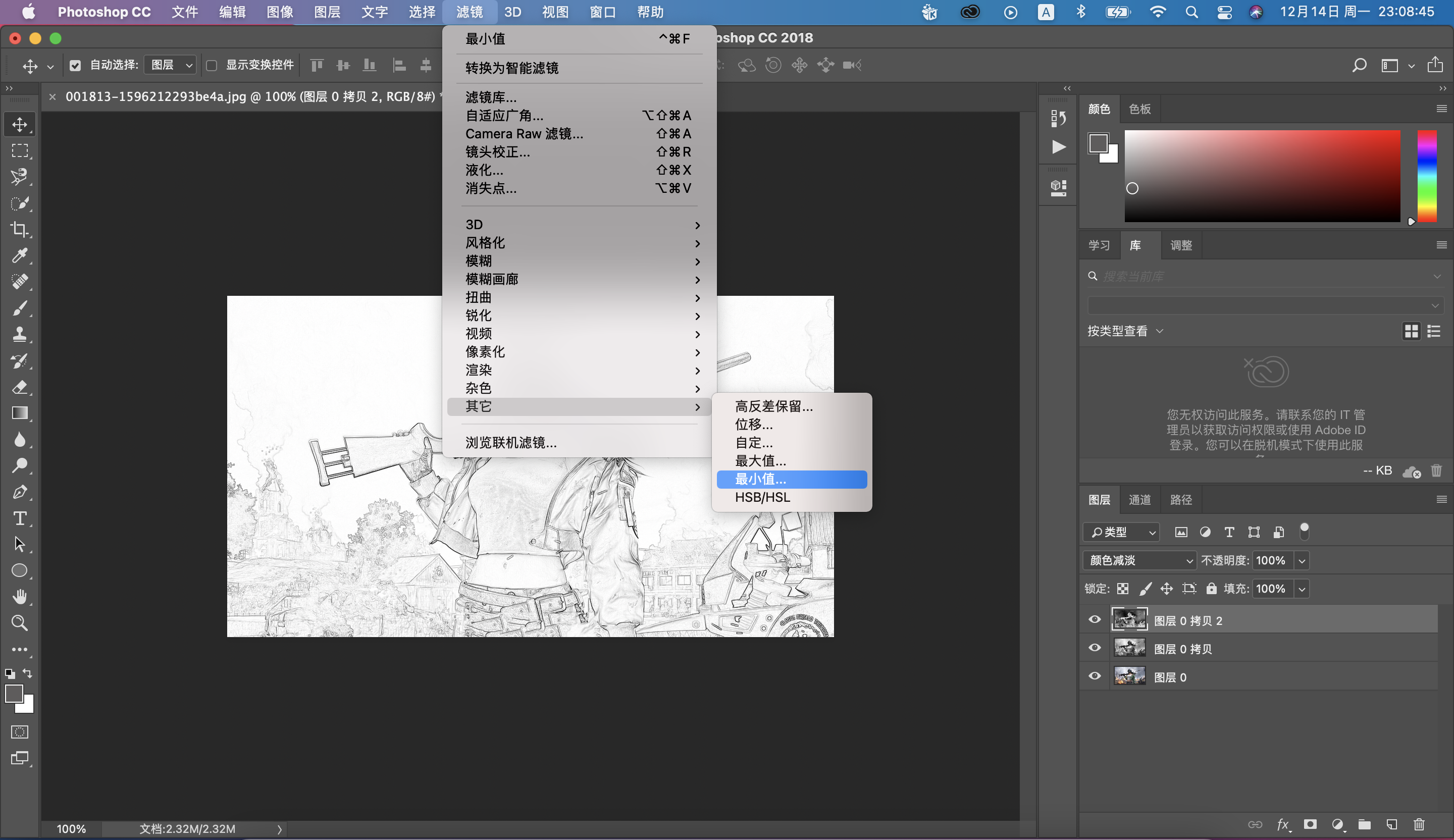Choose 高反差保留... from submenu
Image resolution: width=1454 pixels, height=840 pixels.
pyautogui.click(x=792, y=407)
